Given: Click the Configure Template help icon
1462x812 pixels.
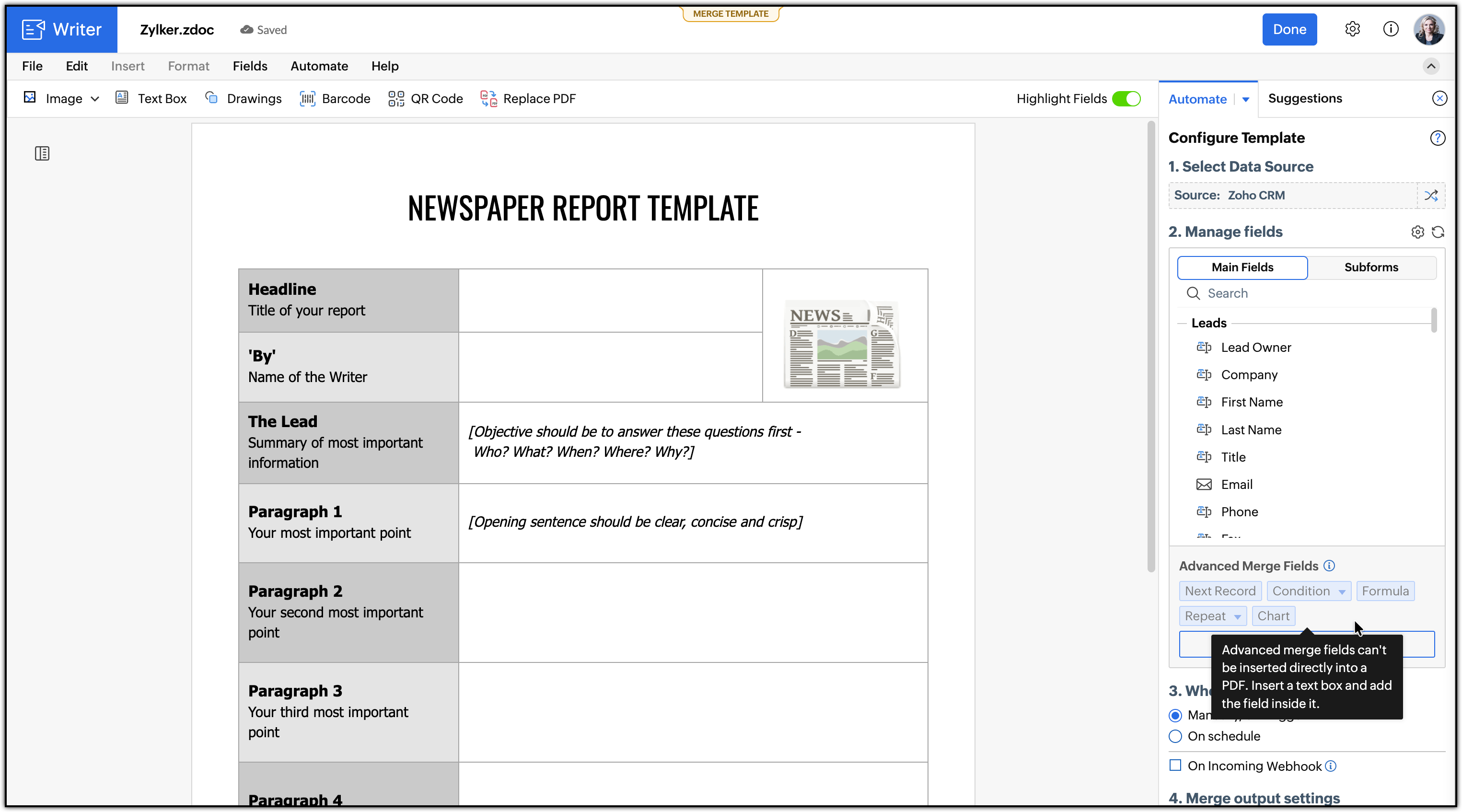Looking at the screenshot, I should point(1437,138).
